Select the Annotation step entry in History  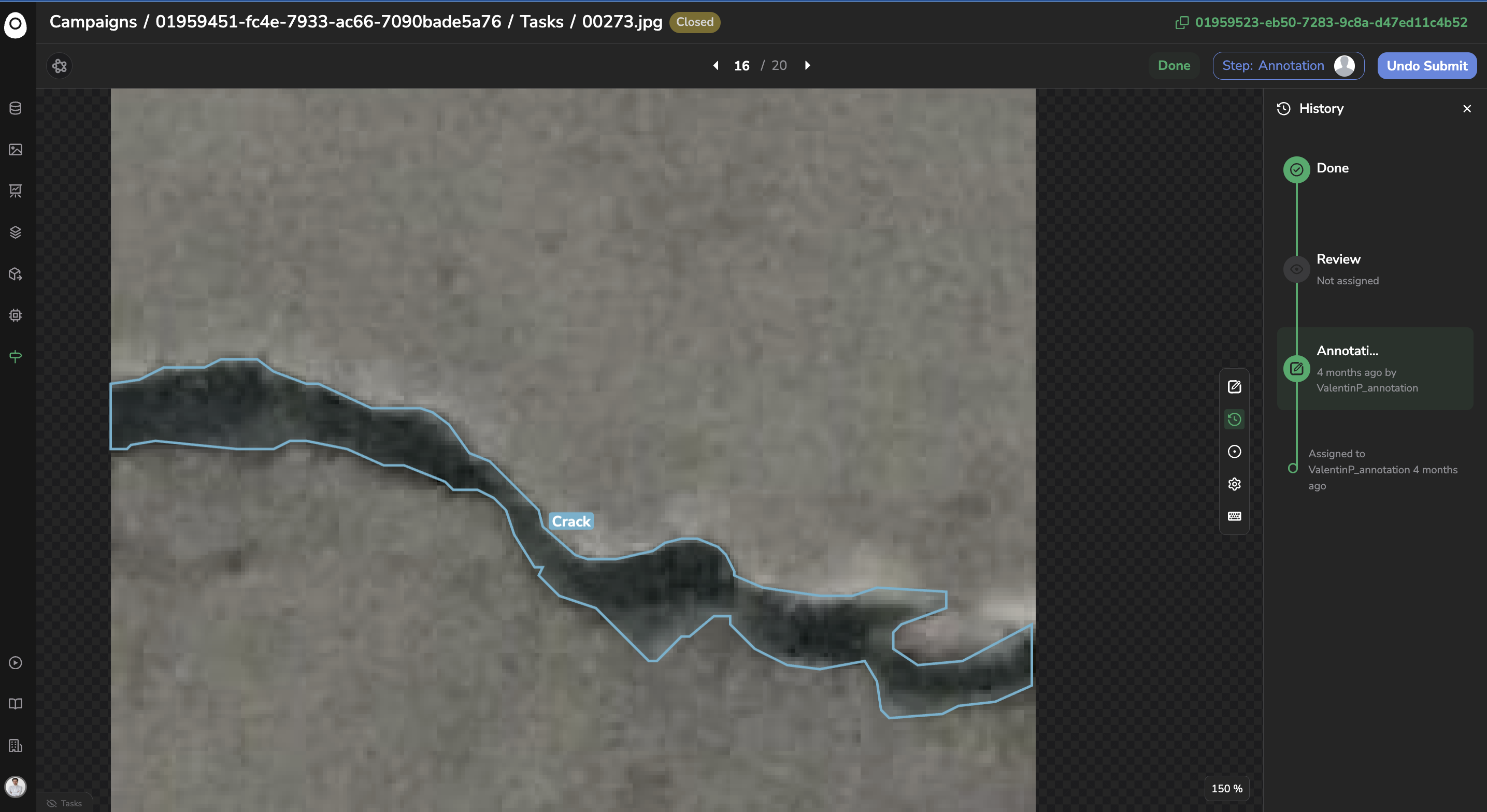1375,369
